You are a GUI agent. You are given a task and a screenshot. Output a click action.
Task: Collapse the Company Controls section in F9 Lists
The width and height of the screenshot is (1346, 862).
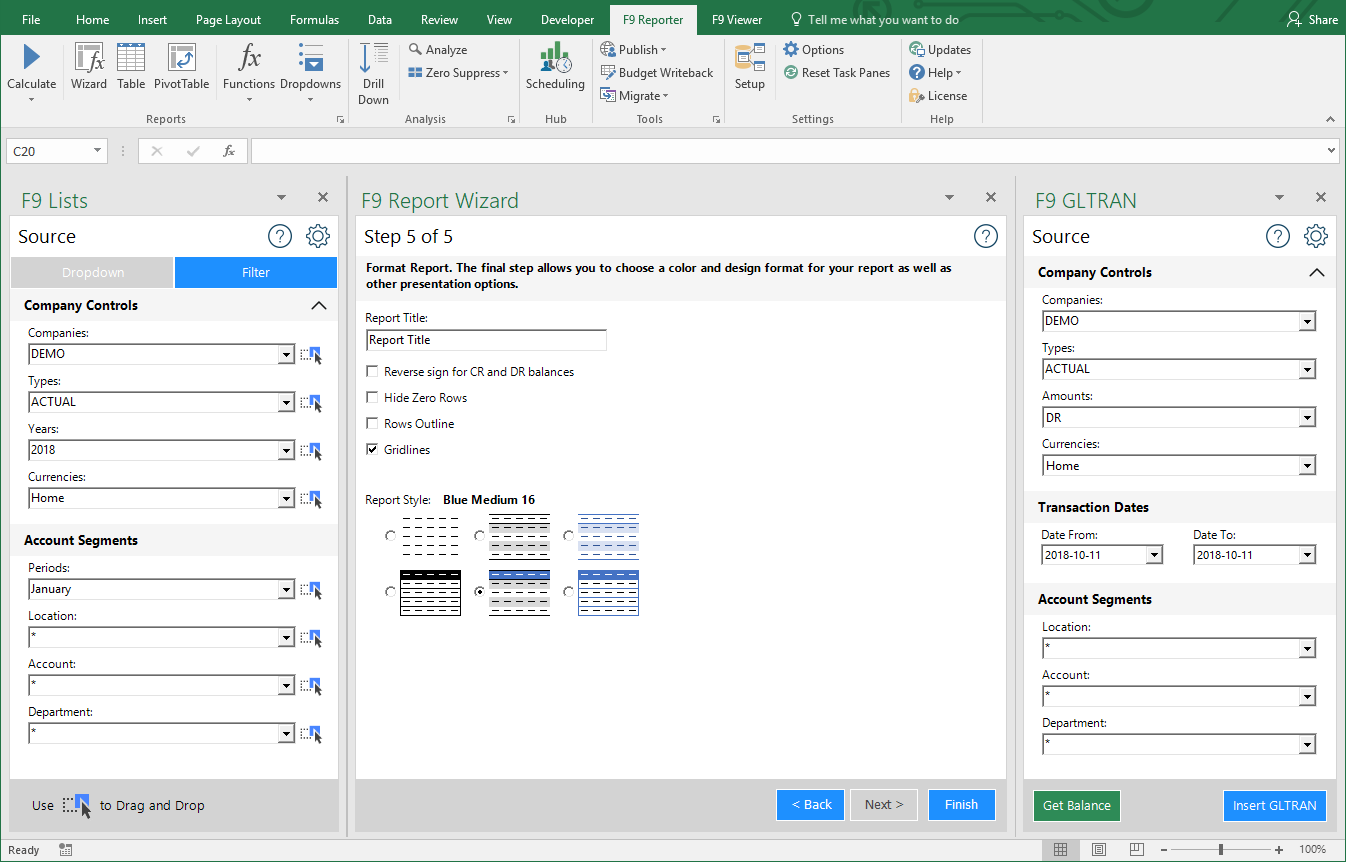point(318,306)
